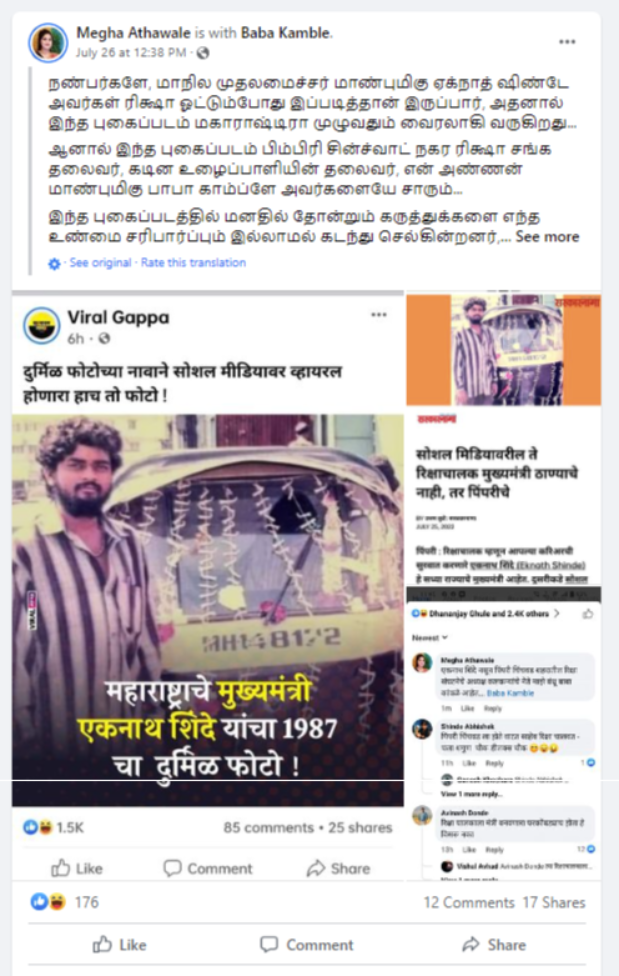Click See original link
Image resolution: width=619 pixels, height=976 pixels.
click(100, 263)
